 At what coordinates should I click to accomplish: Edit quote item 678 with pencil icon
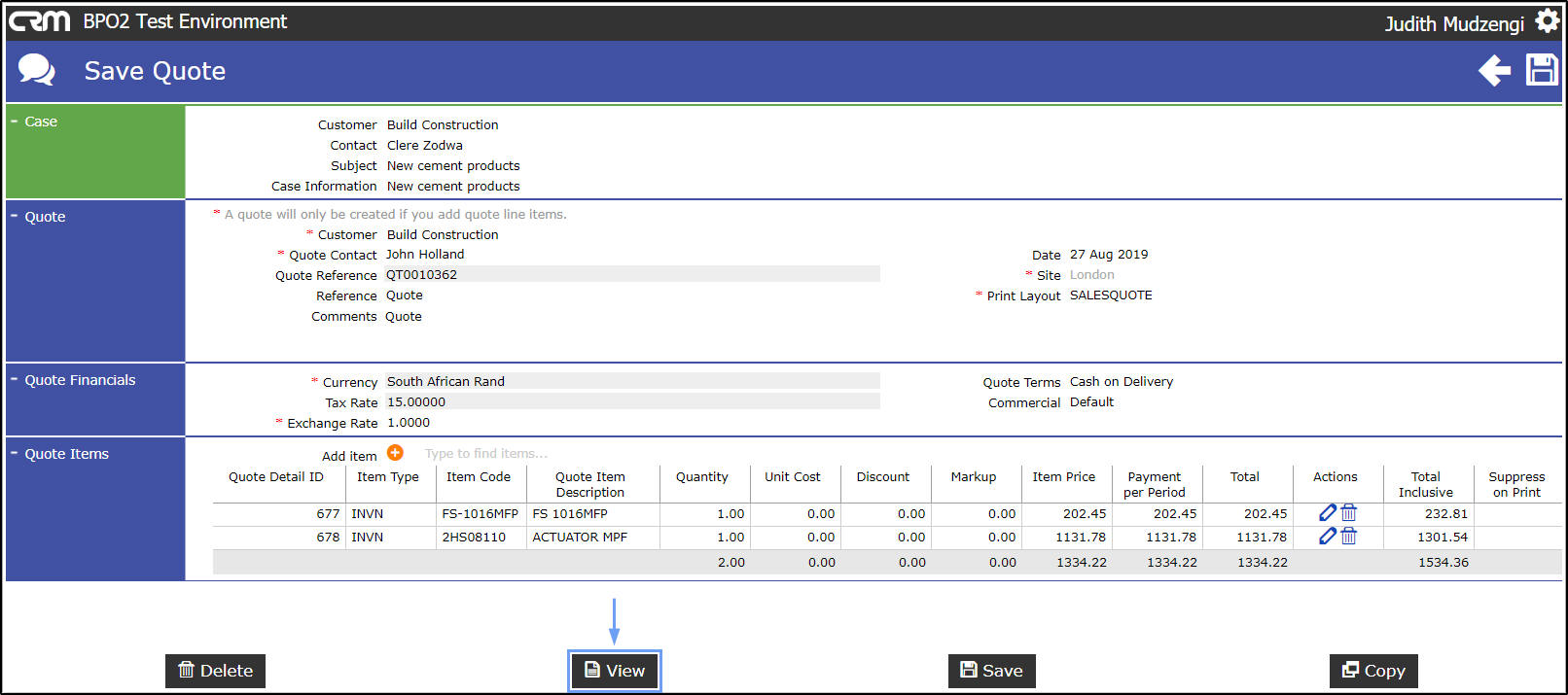coord(1327,537)
